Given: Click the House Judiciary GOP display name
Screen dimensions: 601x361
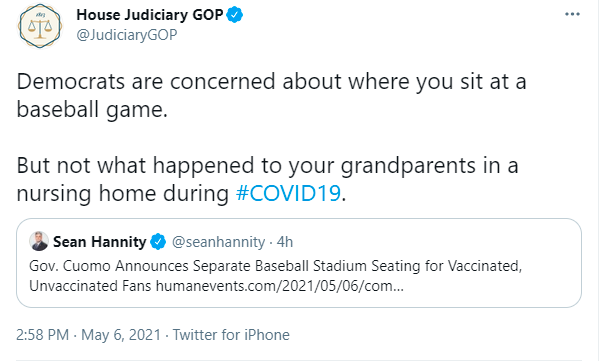Looking at the screenshot, I should point(149,15).
